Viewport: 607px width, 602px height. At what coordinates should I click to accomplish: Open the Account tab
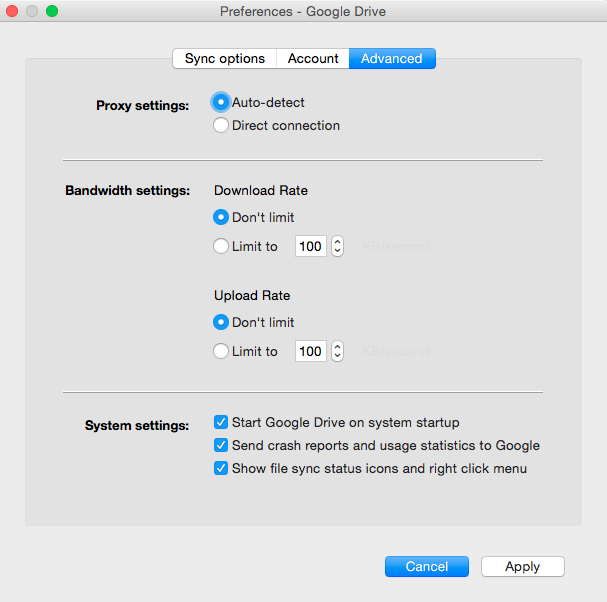(x=313, y=58)
